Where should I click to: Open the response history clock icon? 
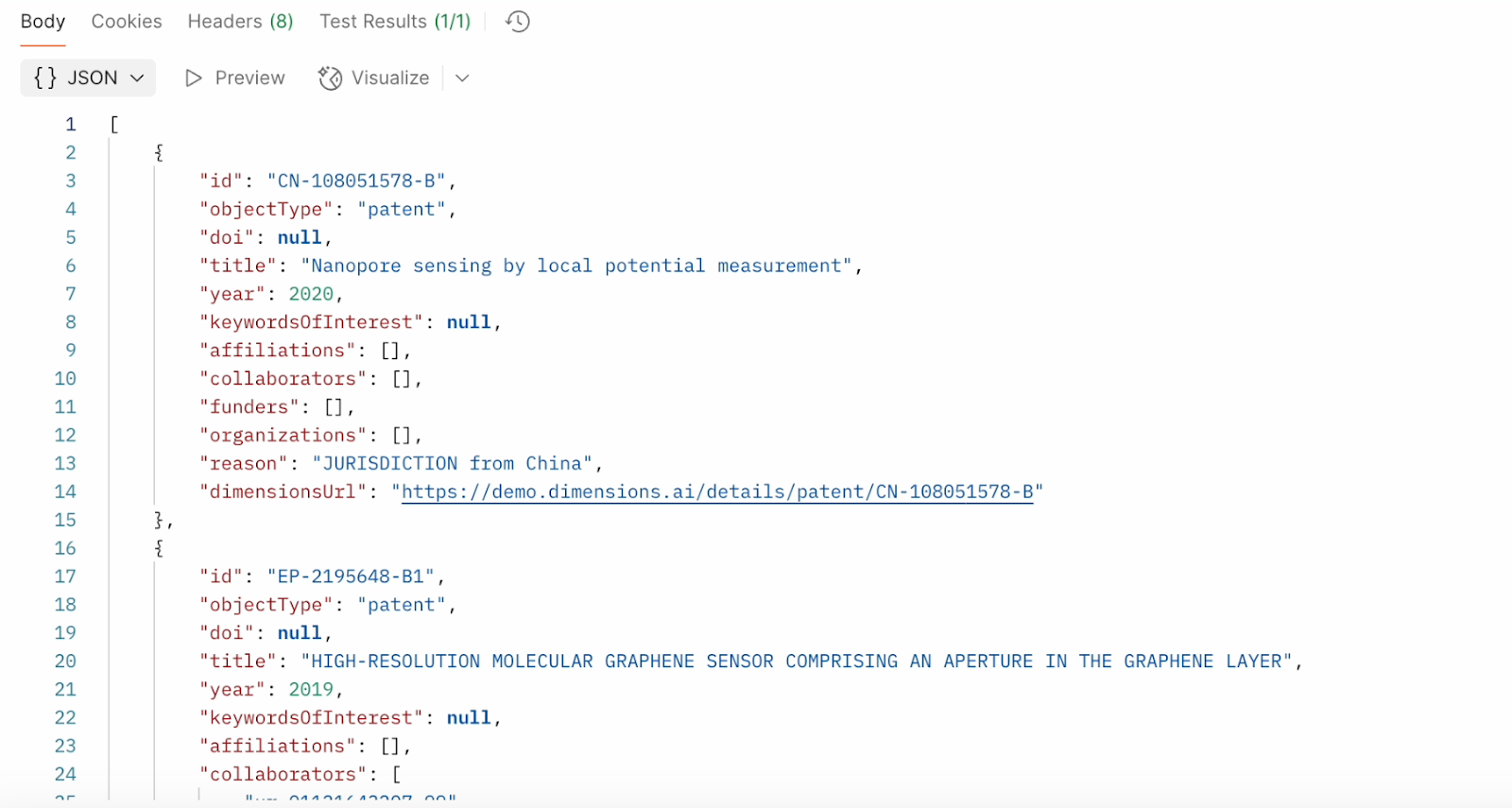tap(518, 22)
